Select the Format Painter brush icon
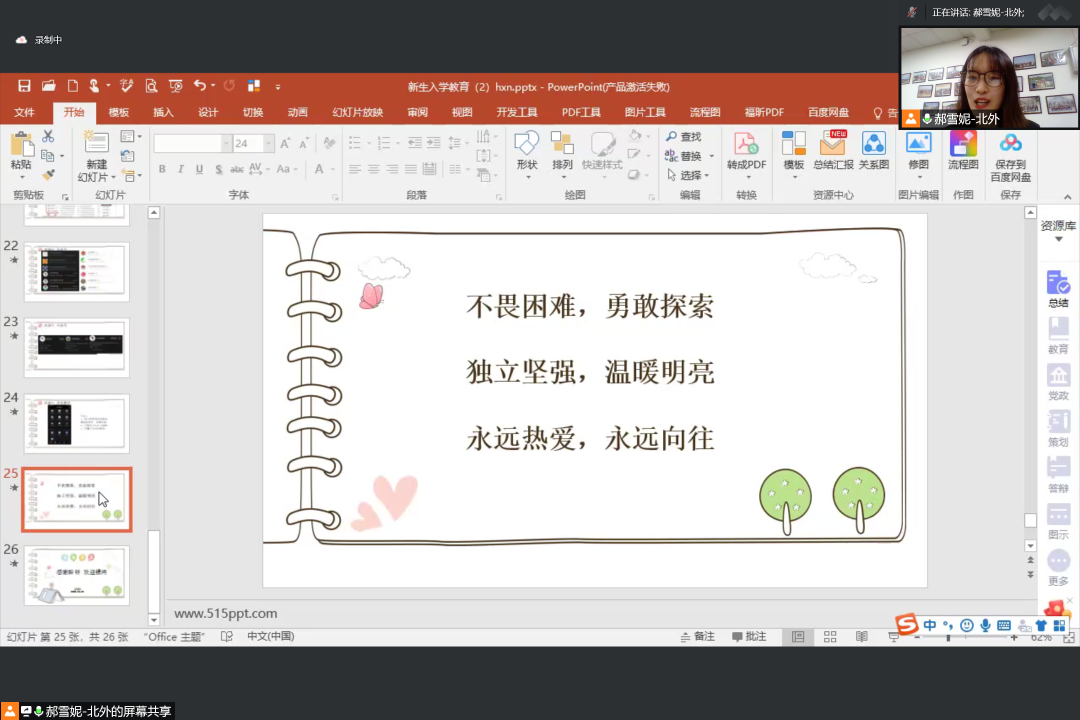The width and height of the screenshot is (1080, 720). [47, 175]
